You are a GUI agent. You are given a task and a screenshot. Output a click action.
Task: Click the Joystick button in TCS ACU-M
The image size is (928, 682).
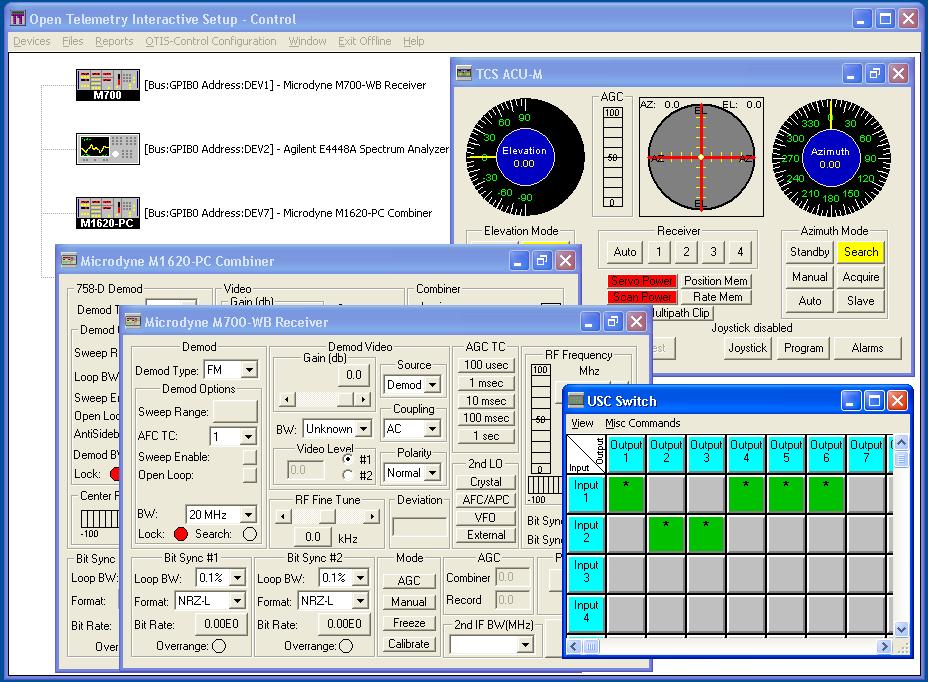[747, 348]
